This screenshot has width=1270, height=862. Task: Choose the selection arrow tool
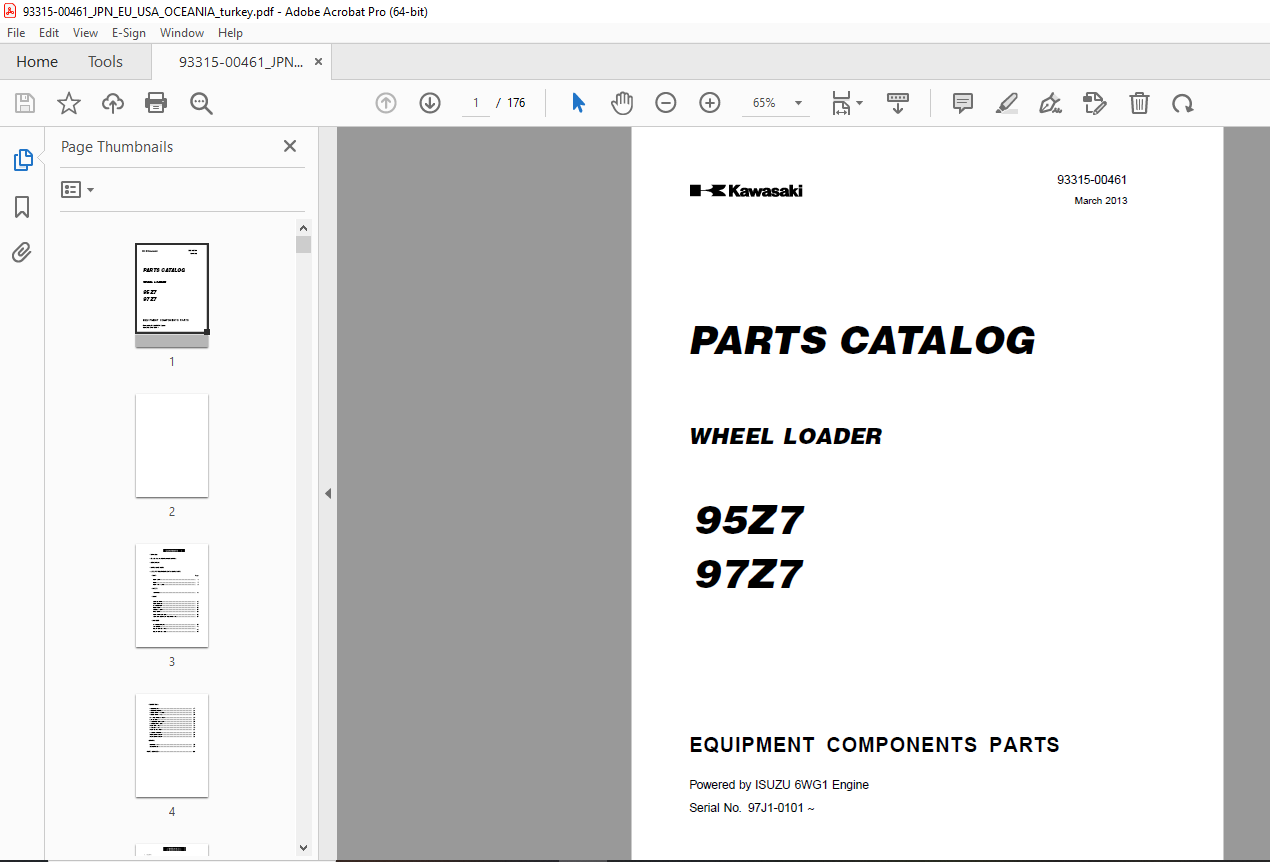tap(578, 103)
